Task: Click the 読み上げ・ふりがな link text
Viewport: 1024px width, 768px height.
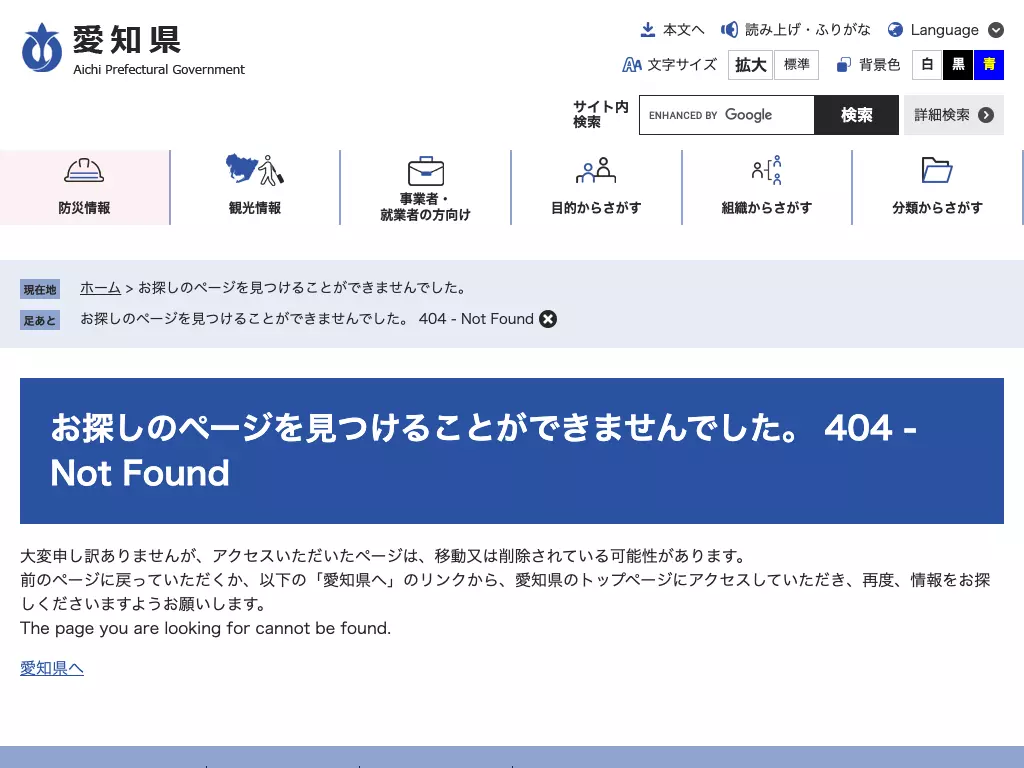Action: [x=808, y=29]
